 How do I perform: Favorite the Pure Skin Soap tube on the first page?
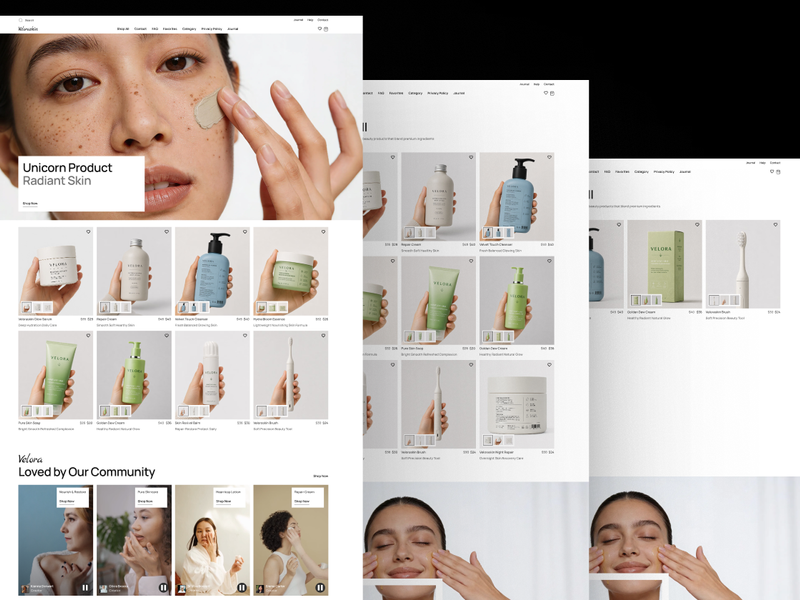click(88, 335)
